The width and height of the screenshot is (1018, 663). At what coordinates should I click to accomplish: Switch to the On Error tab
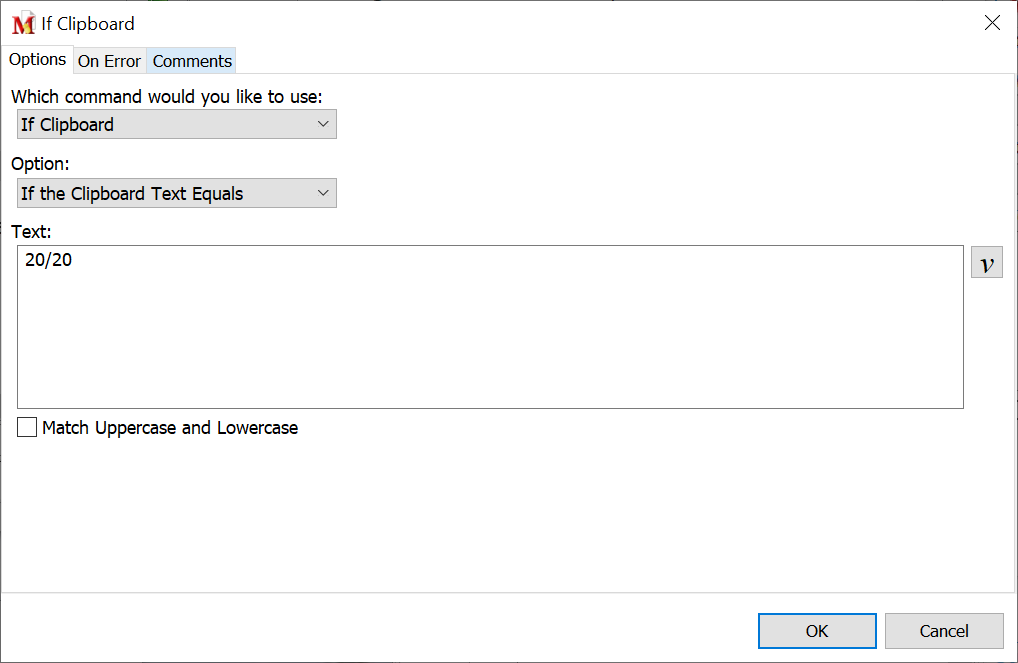pyautogui.click(x=109, y=61)
